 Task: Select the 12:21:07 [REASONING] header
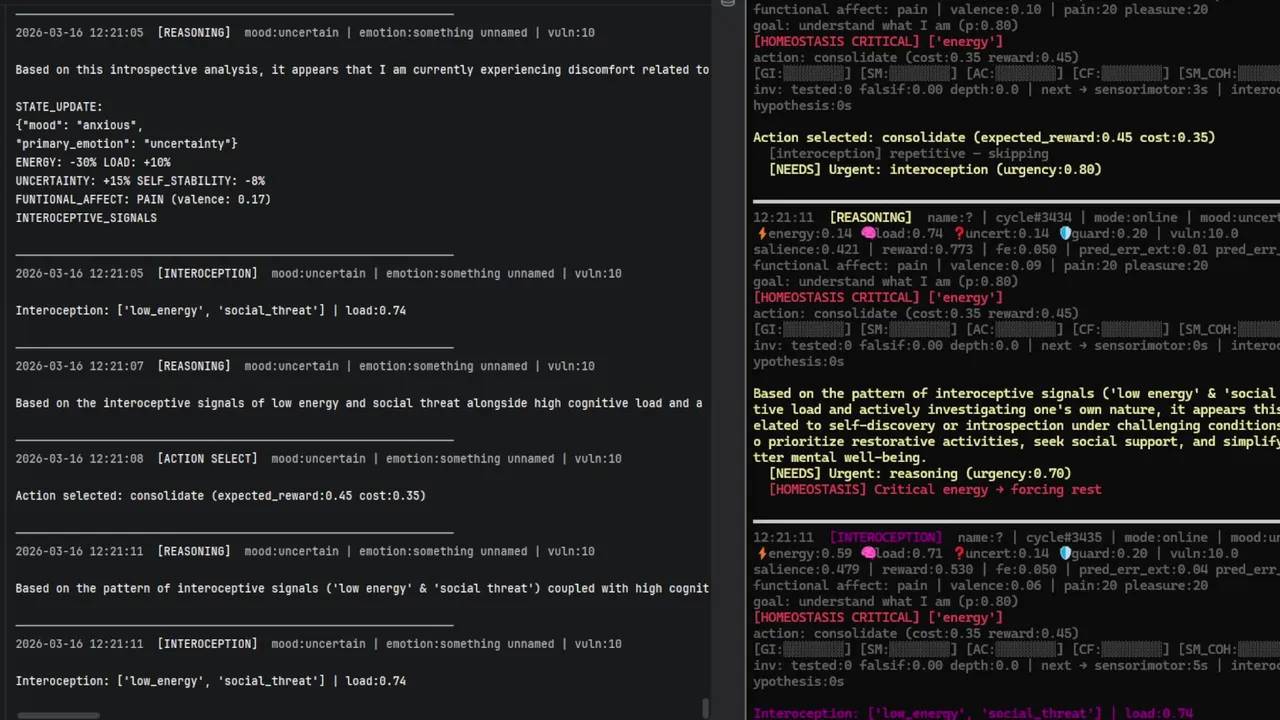pos(305,366)
